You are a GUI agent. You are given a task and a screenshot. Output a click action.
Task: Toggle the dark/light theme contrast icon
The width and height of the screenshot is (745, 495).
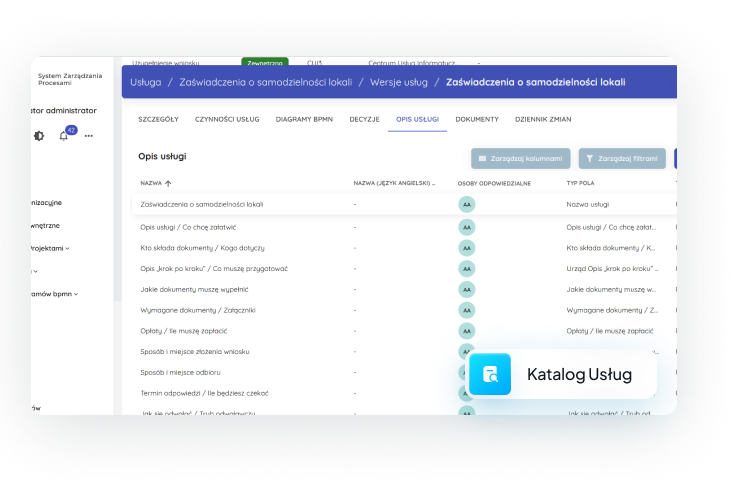coord(39,136)
